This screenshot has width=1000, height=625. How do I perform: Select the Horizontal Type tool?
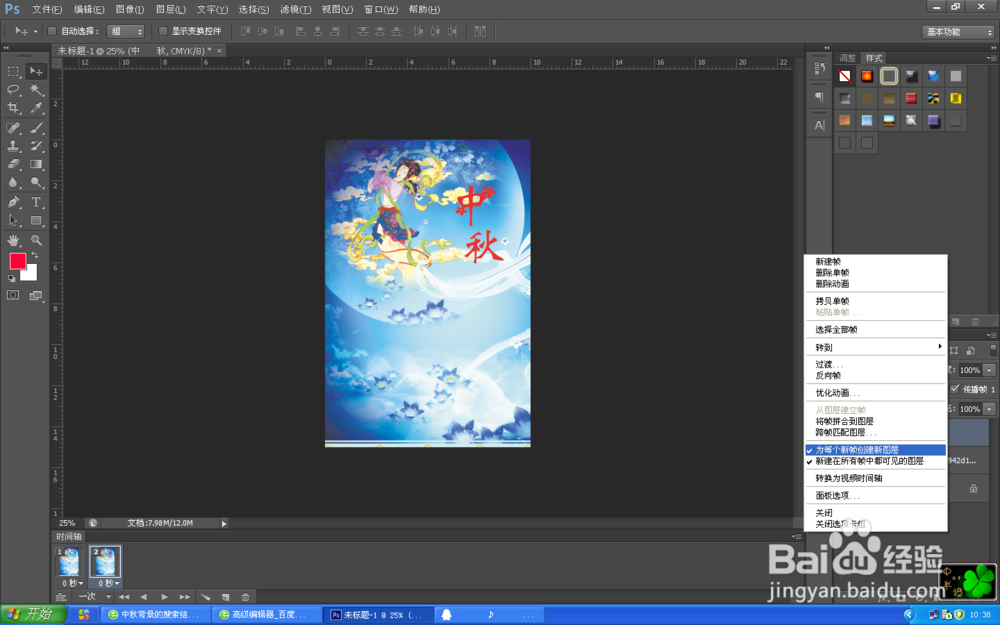click(36, 202)
